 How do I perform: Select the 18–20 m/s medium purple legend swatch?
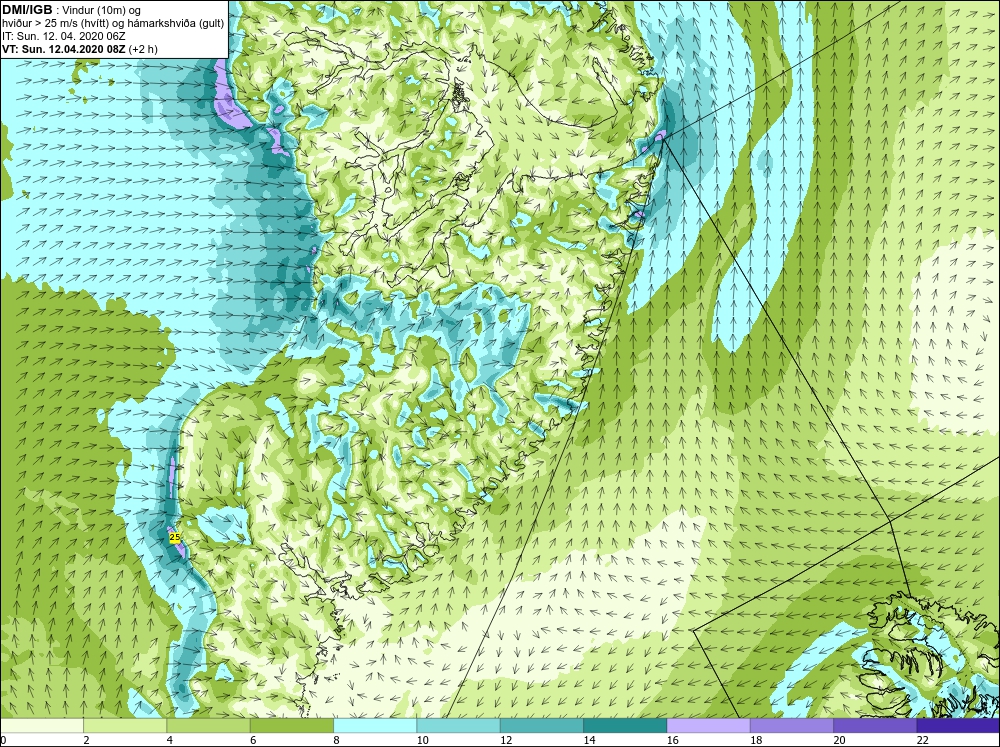coord(791,726)
